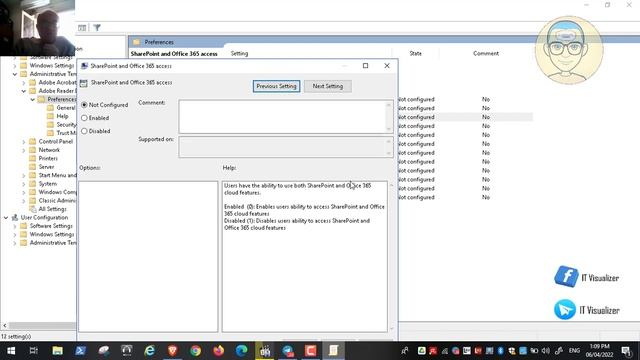Viewport: 640px width, 360px height.
Task: Click the volume icon in system tray
Action: [x=546, y=351]
